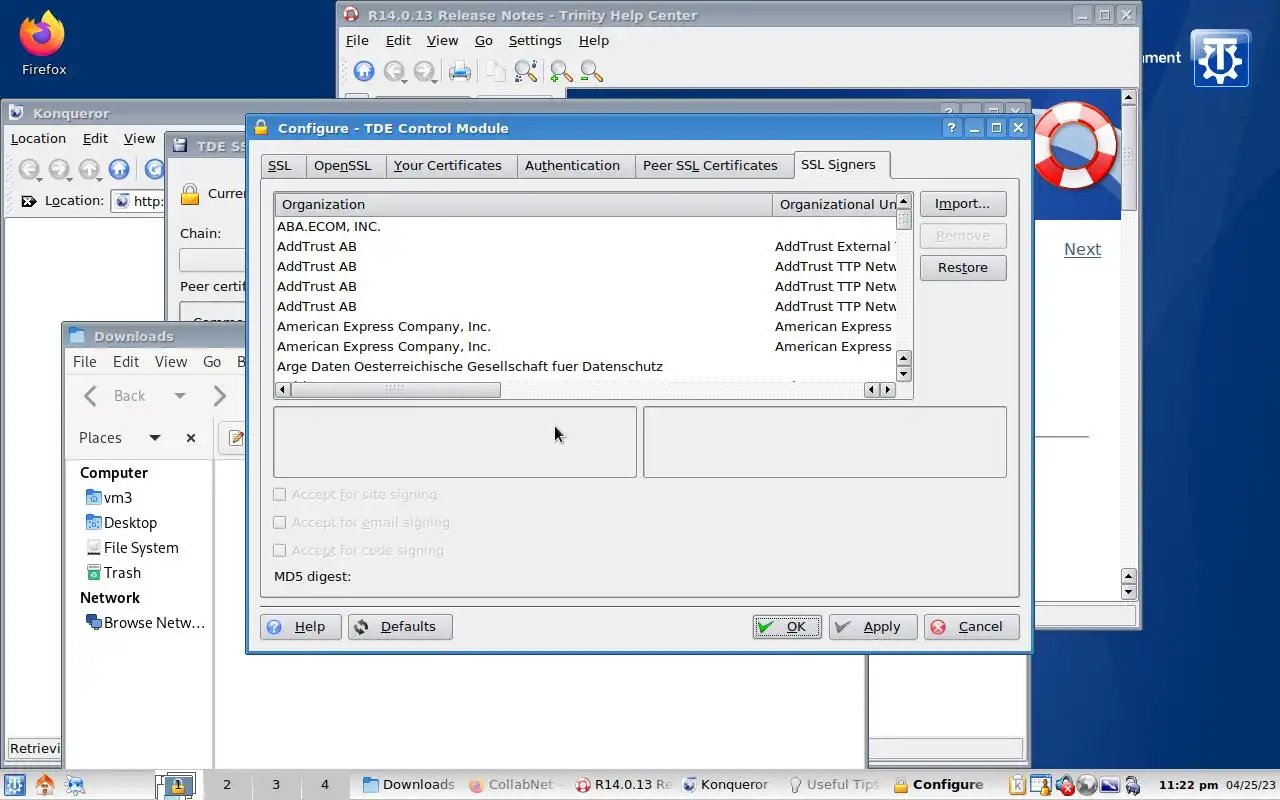This screenshot has height=800, width=1280.
Task: Click Browse Network in Downloads sidebar
Action: pos(145,623)
